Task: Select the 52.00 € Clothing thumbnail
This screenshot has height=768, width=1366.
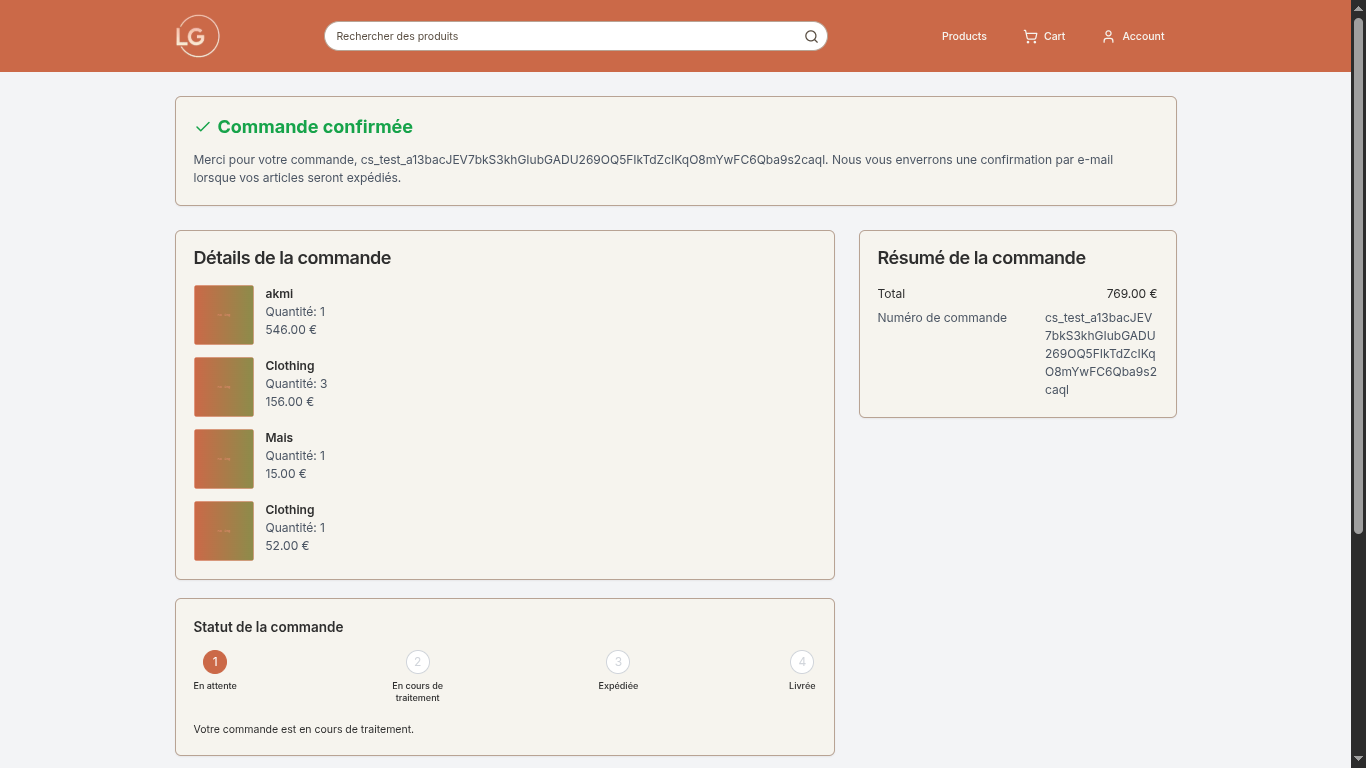Action: coord(224,531)
